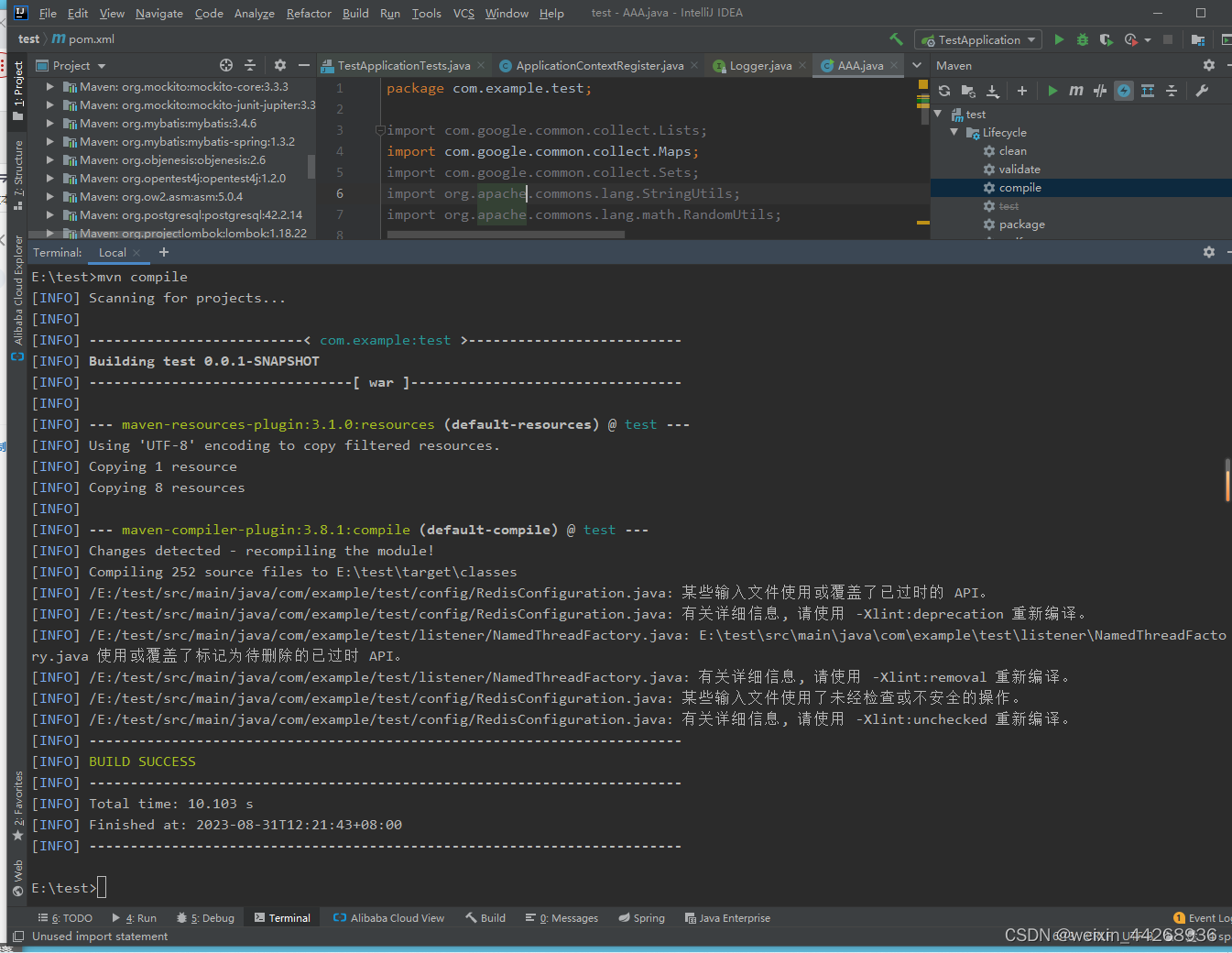Select the package lifecycle goal
Screen dimensions: 1232x953
(x=1021, y=225)
